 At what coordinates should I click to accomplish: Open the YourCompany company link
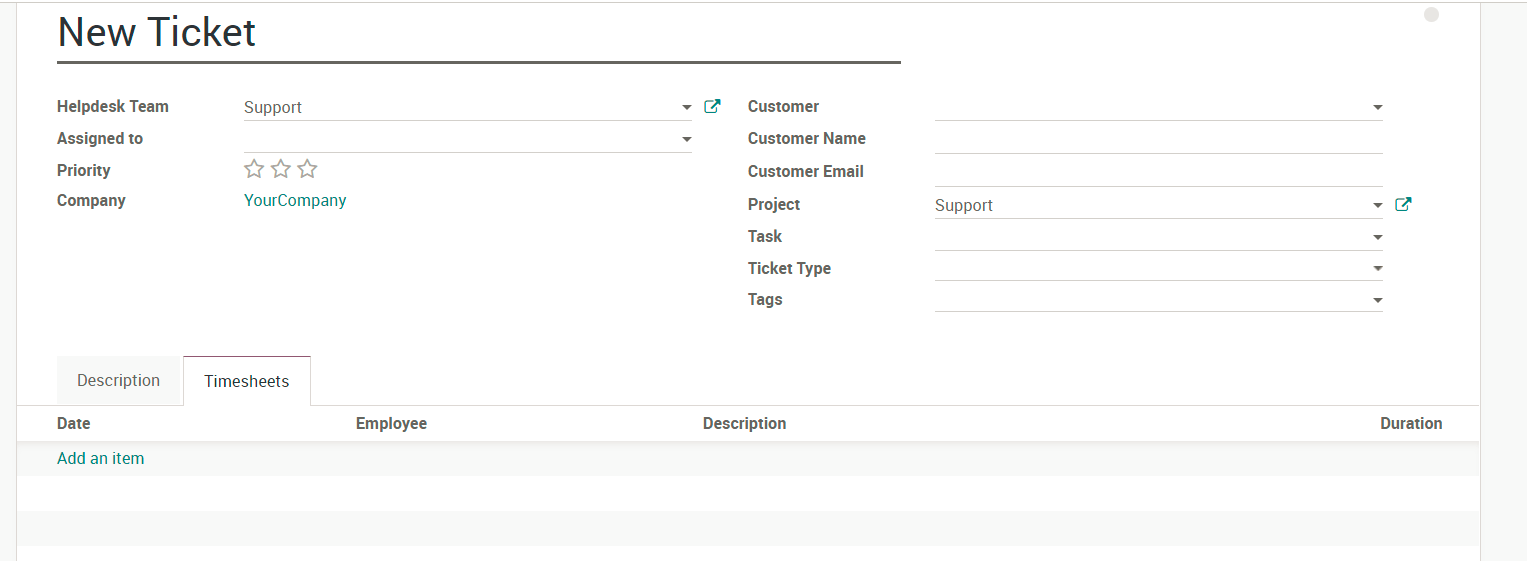[295, 201]
